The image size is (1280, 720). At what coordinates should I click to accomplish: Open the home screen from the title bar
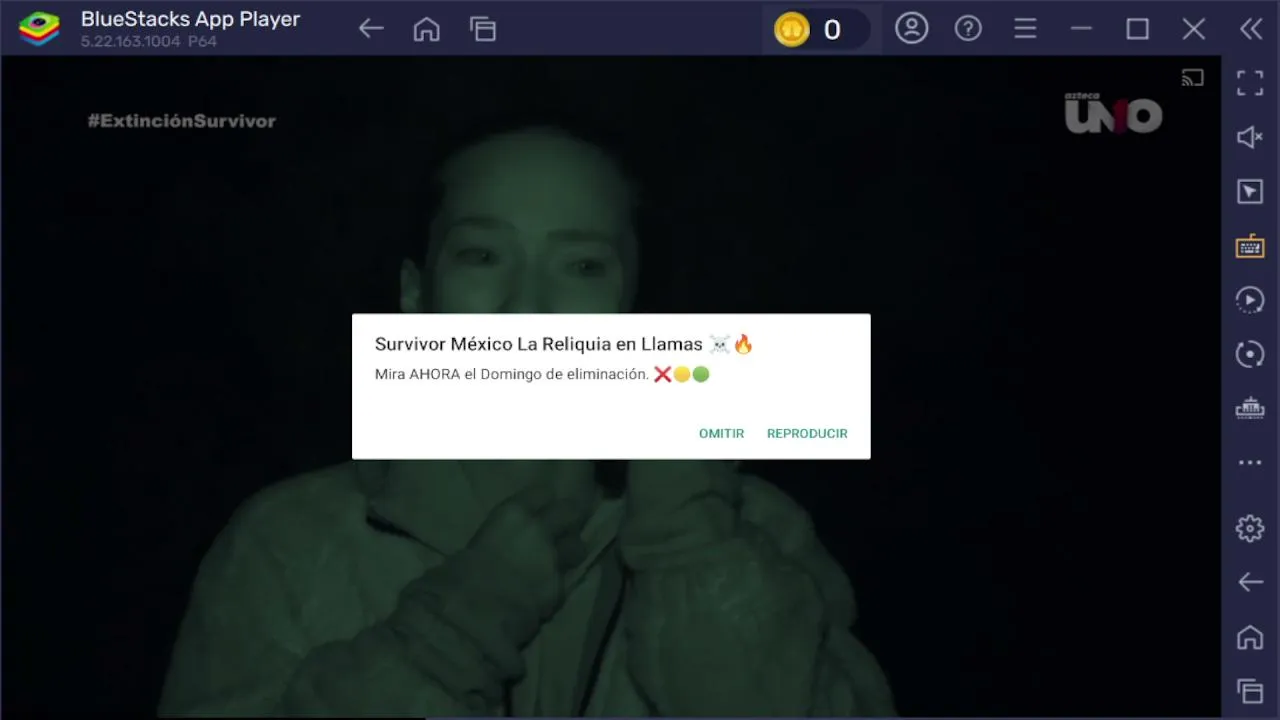(x=427, y=29)
